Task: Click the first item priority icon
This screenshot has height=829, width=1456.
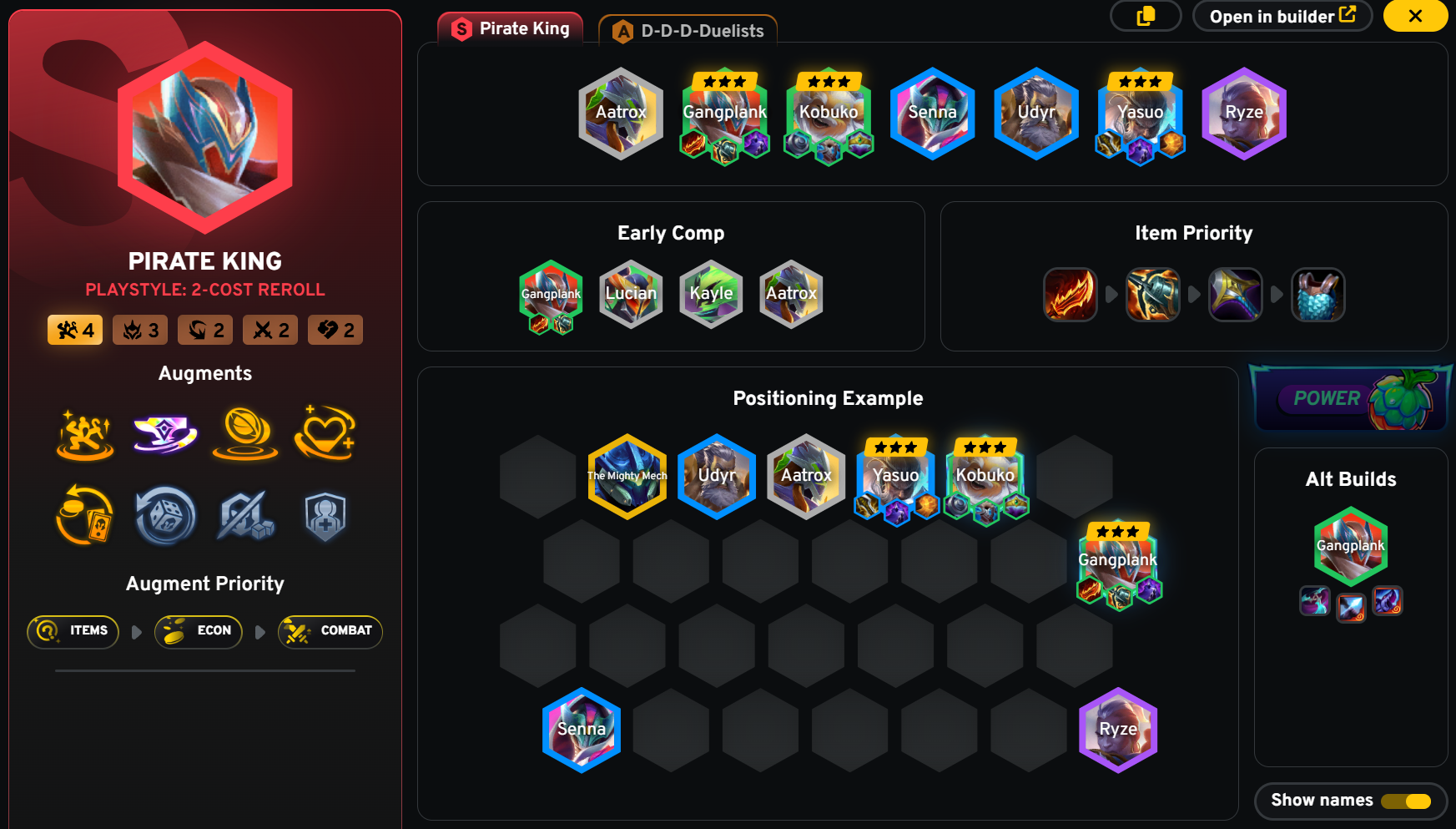Action: (x=1070, y=294)
